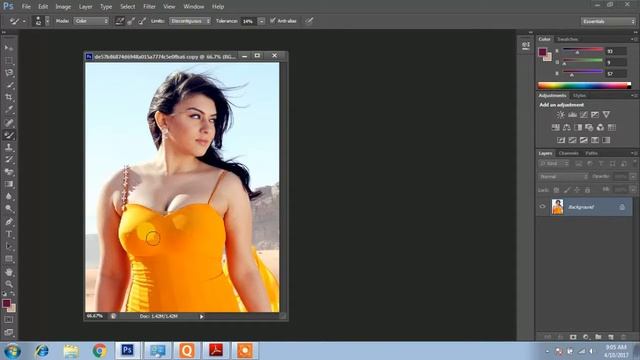Select the Zoom tool

tap(9, 284)
